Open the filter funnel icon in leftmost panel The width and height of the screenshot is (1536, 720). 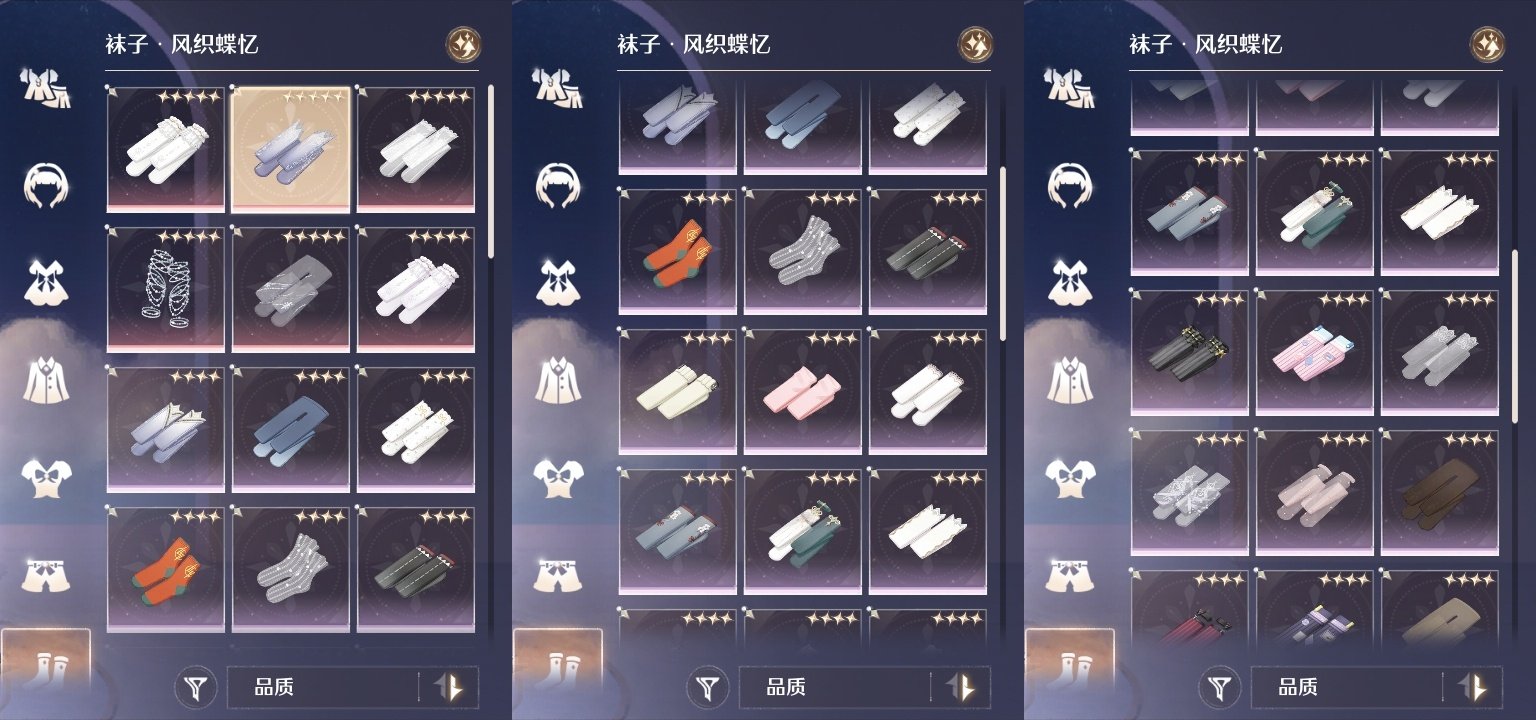[198, 688]
